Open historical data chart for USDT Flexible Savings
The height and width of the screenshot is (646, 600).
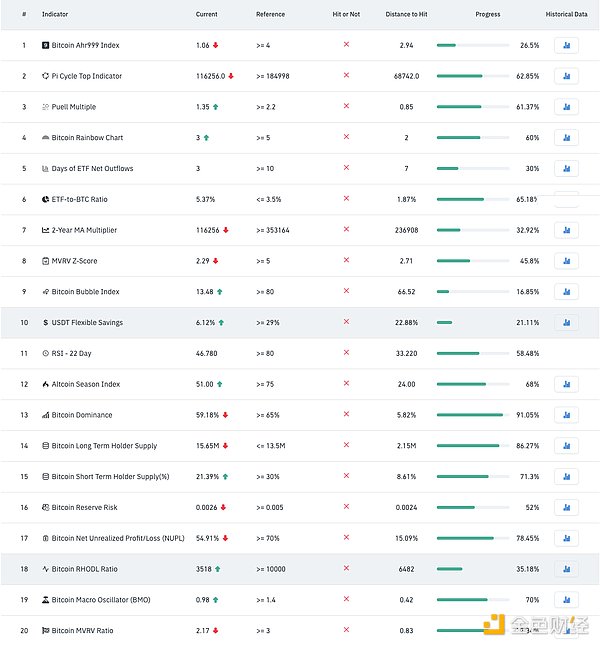coord(566,323)
